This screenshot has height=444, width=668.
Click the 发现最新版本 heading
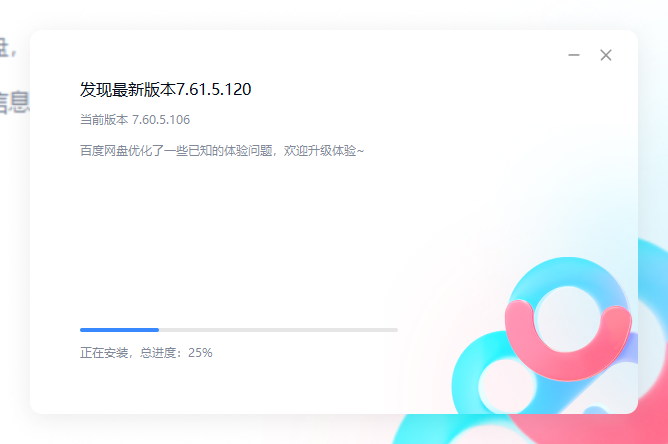coord(127,89)
